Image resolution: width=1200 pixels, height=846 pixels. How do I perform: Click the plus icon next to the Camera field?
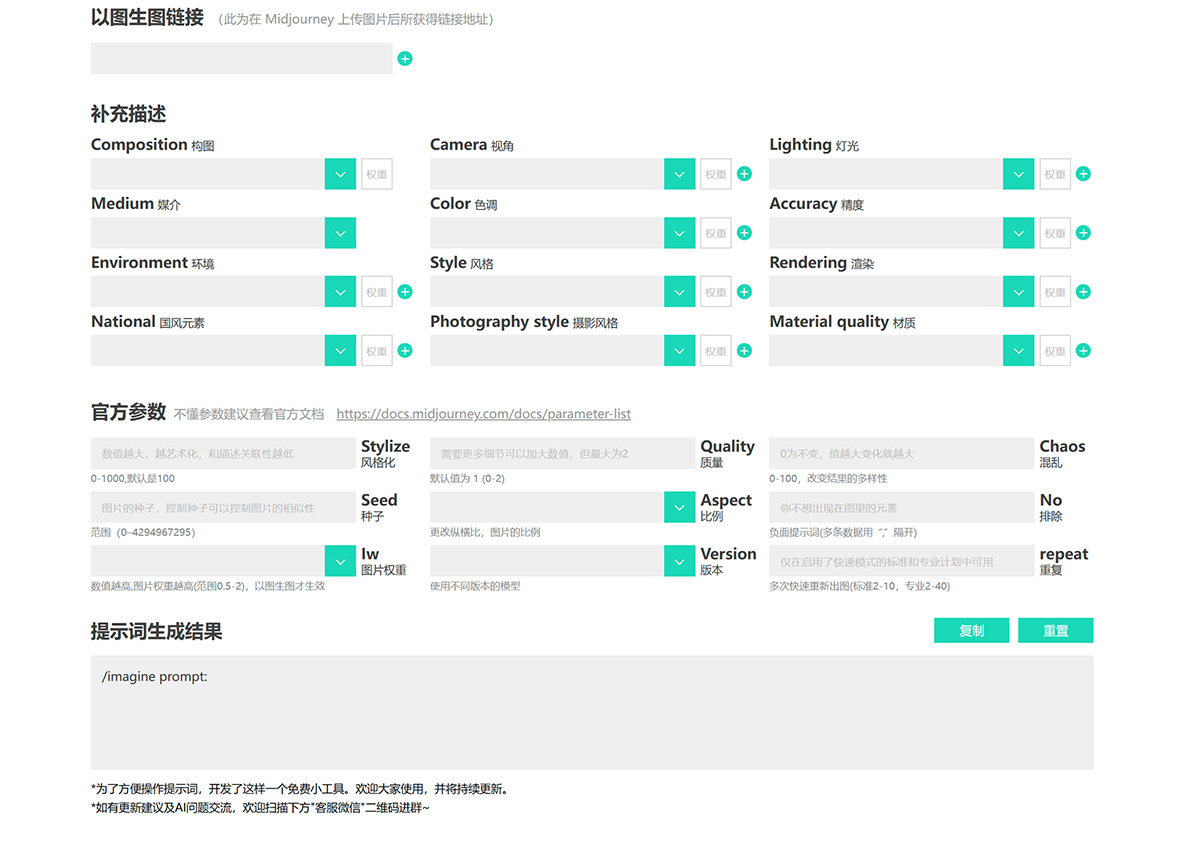pyautogui.click(x=744, y=173)
